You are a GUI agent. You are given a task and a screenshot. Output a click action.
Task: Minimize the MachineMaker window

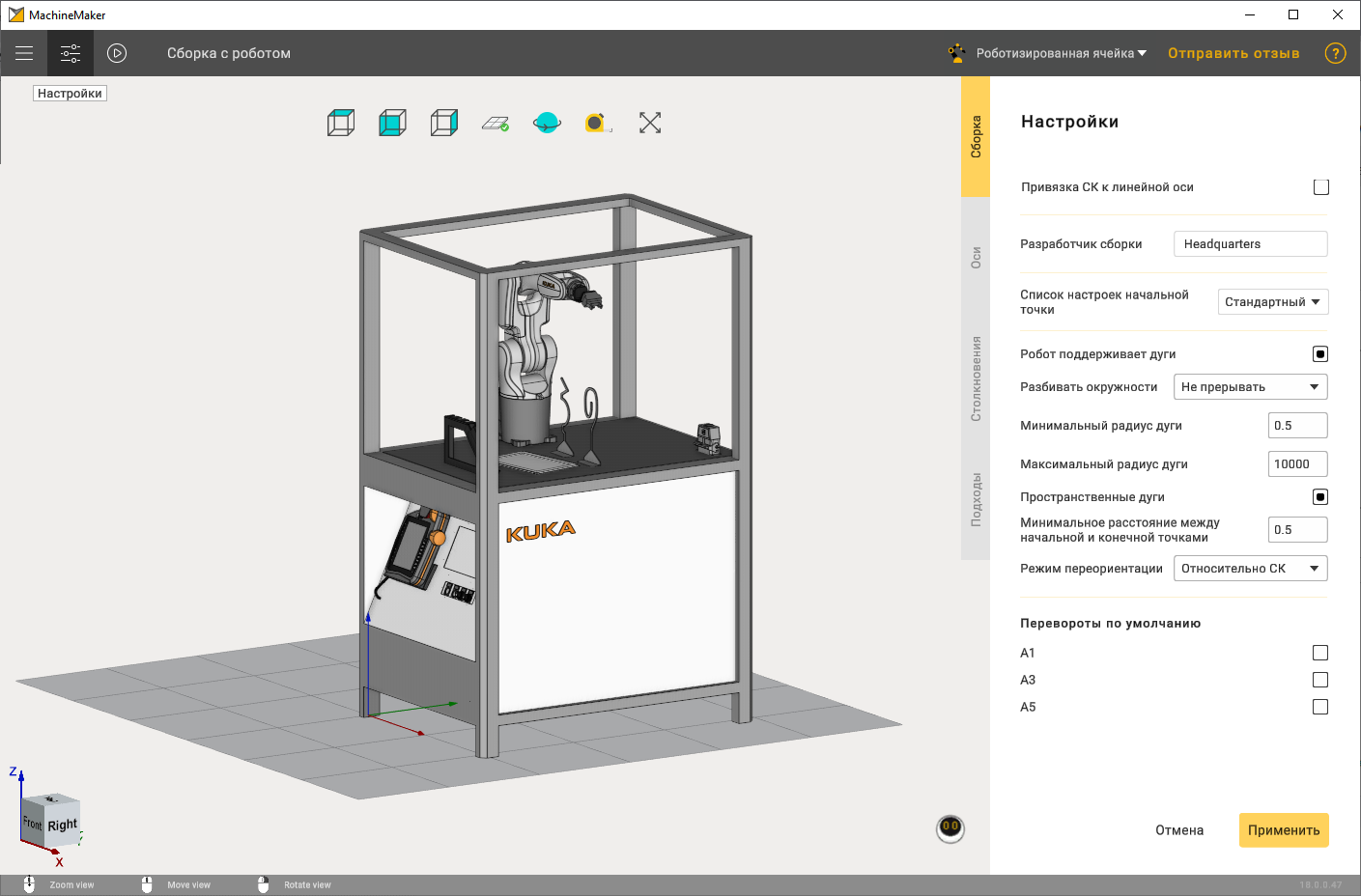(x=1250, y=14)
